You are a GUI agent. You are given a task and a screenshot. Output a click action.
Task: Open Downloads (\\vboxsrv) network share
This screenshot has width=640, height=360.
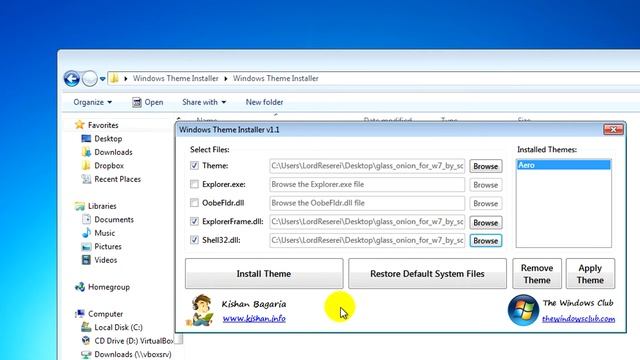tap(133, 354)
